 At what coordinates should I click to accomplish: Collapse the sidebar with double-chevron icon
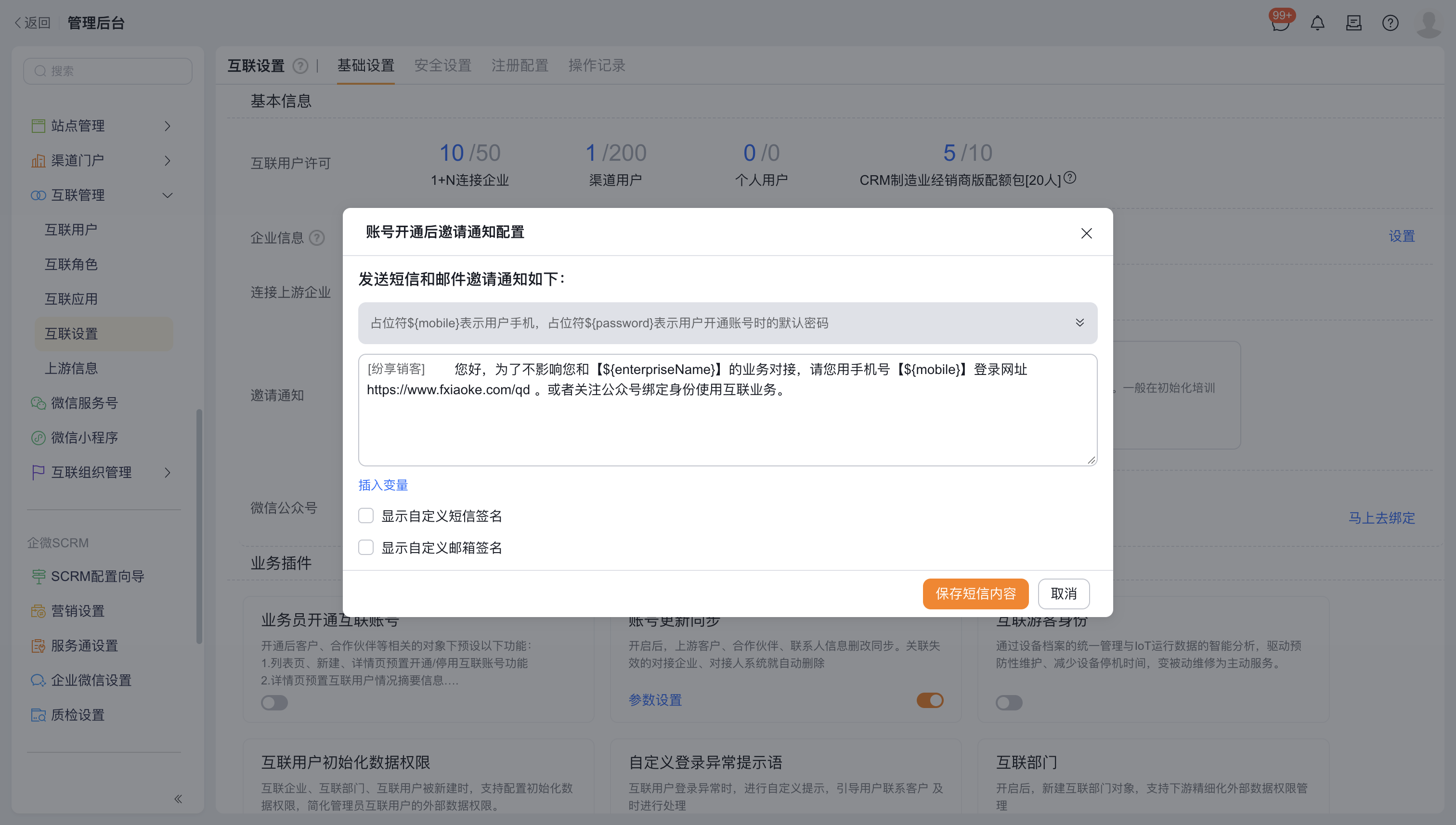(x=178, y=799)
